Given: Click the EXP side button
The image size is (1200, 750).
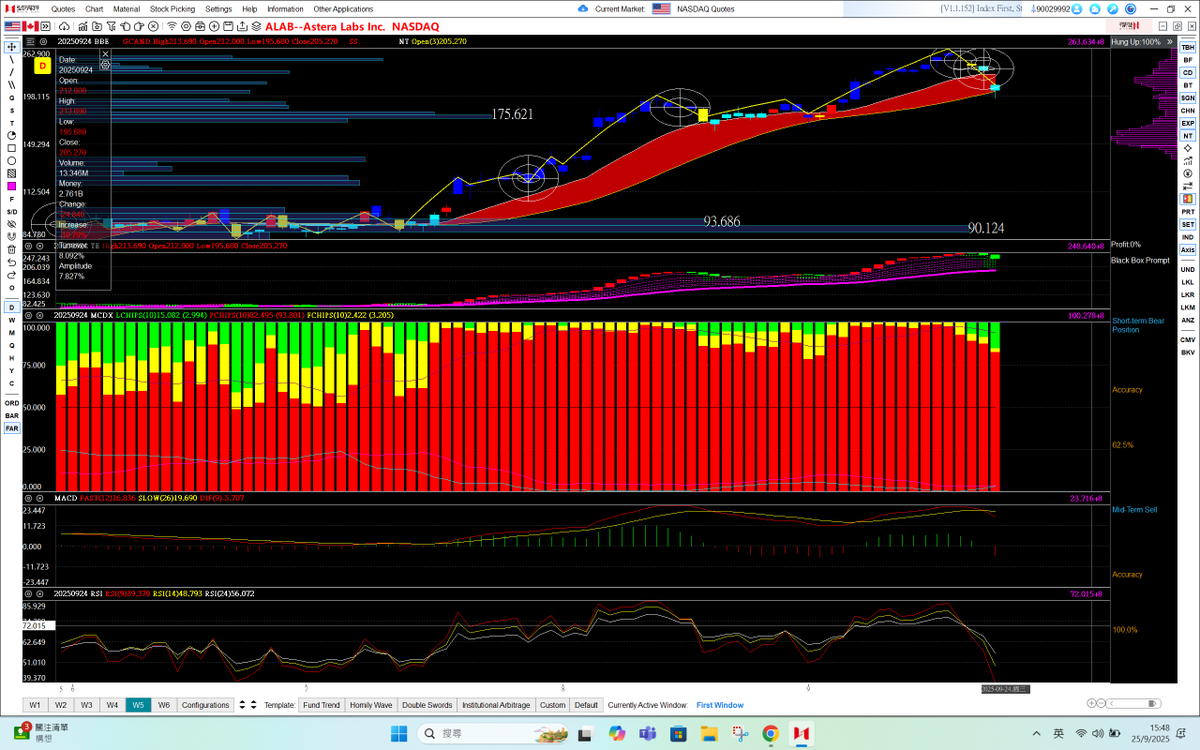Looking at the screenshot, I should (1187, 123).
